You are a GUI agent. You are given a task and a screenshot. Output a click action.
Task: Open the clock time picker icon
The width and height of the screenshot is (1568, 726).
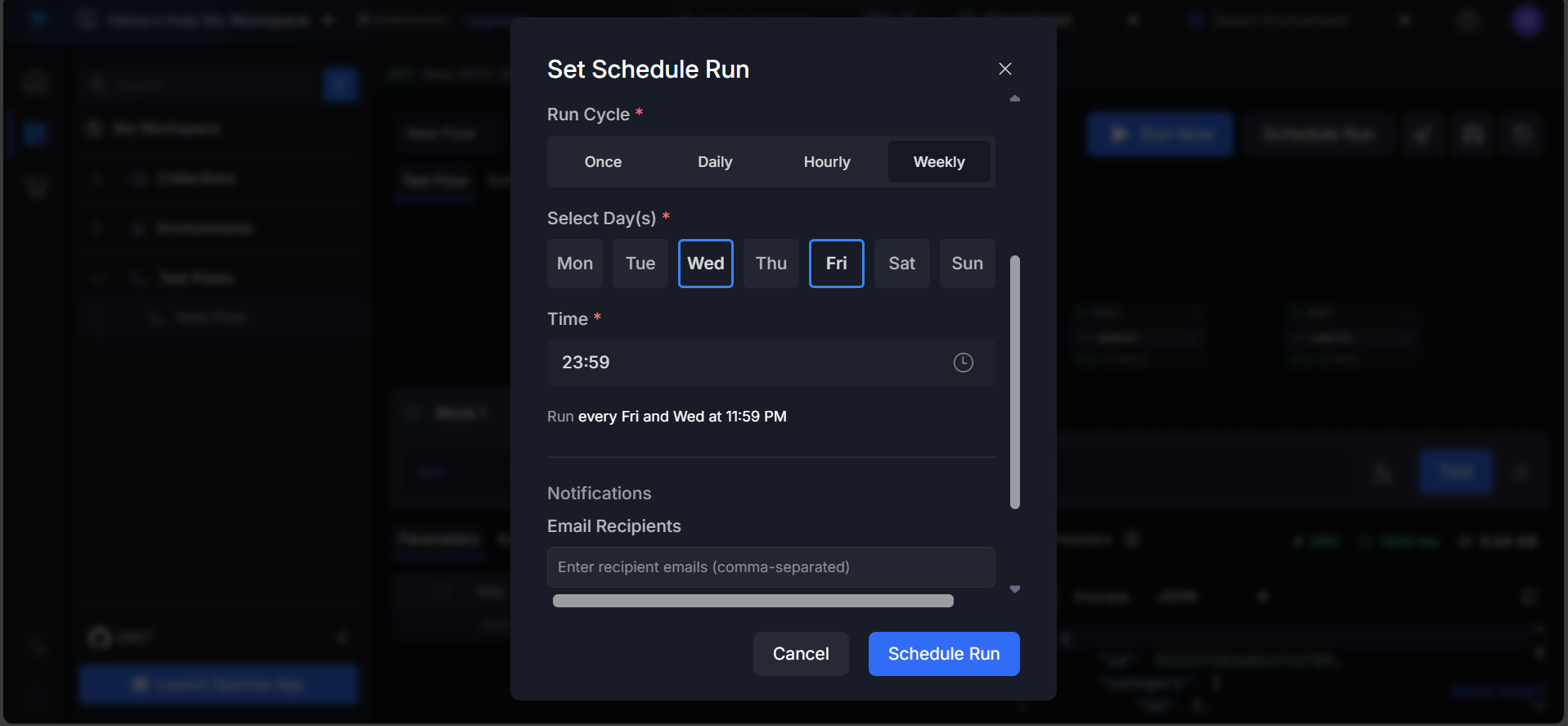click(963, 363)
